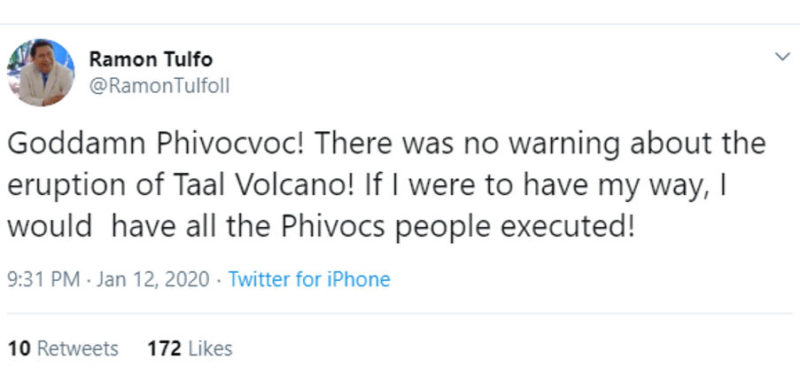The image size is (800, 375).
Task: Open the Twitter for iPhone source link
Action: point(309,280)
